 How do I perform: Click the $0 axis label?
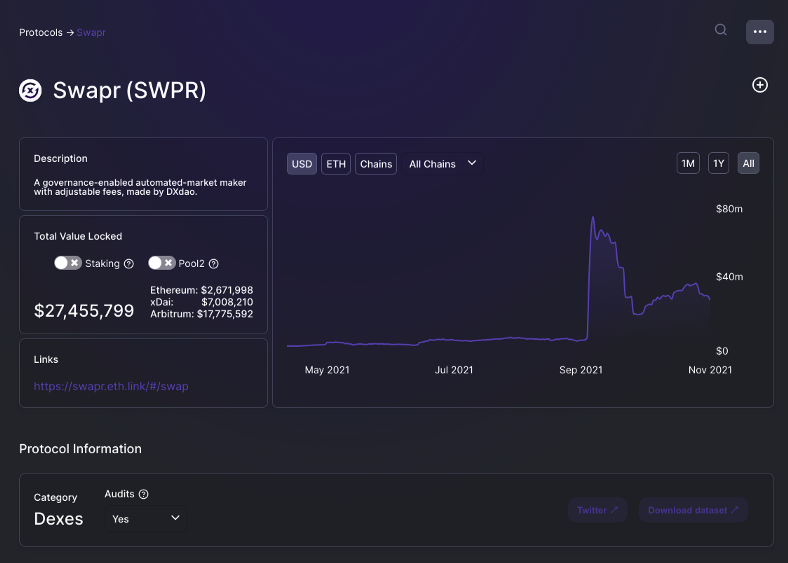tap(722, 351)
